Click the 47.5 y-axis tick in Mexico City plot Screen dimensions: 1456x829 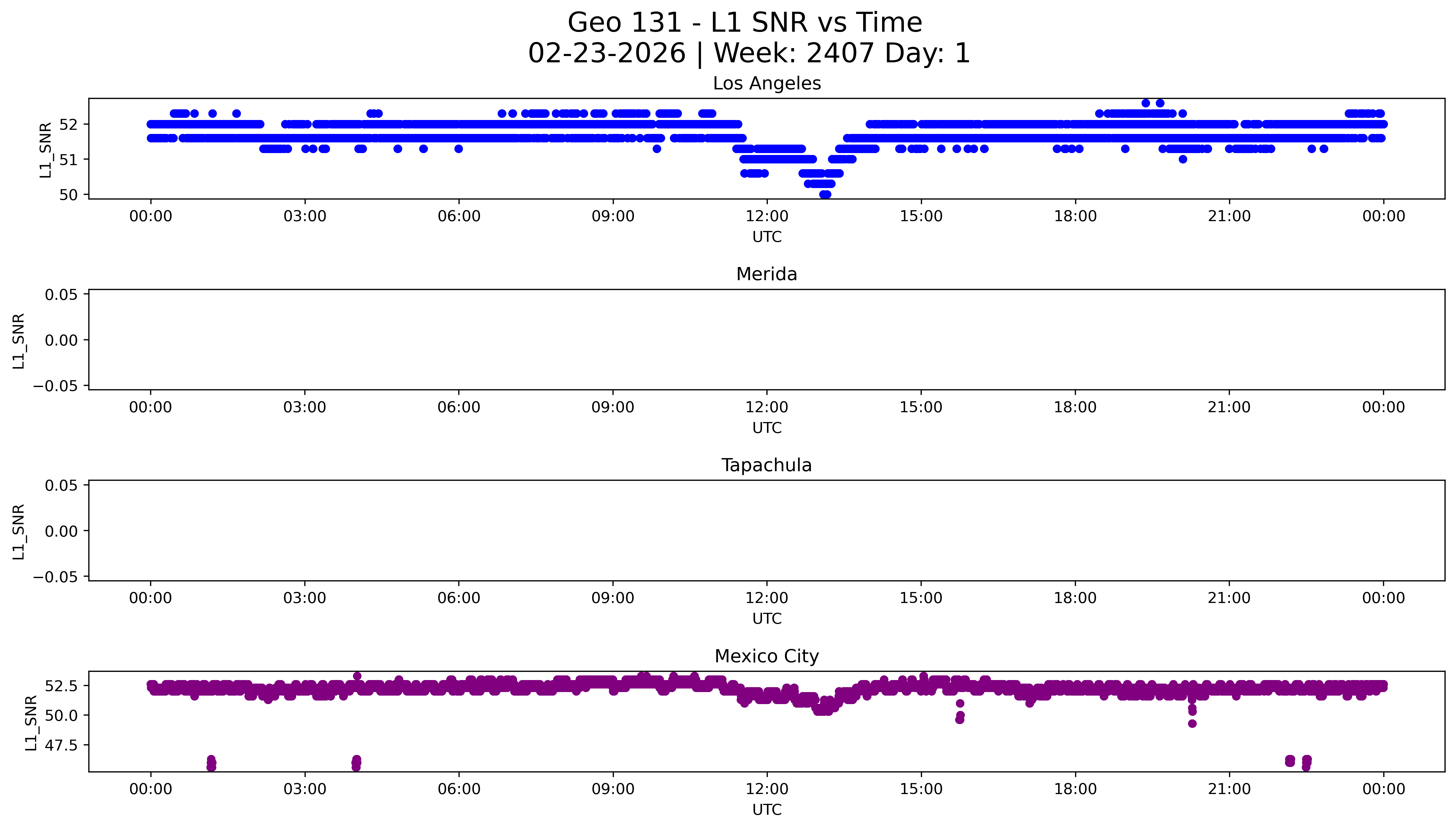[60, 745]
